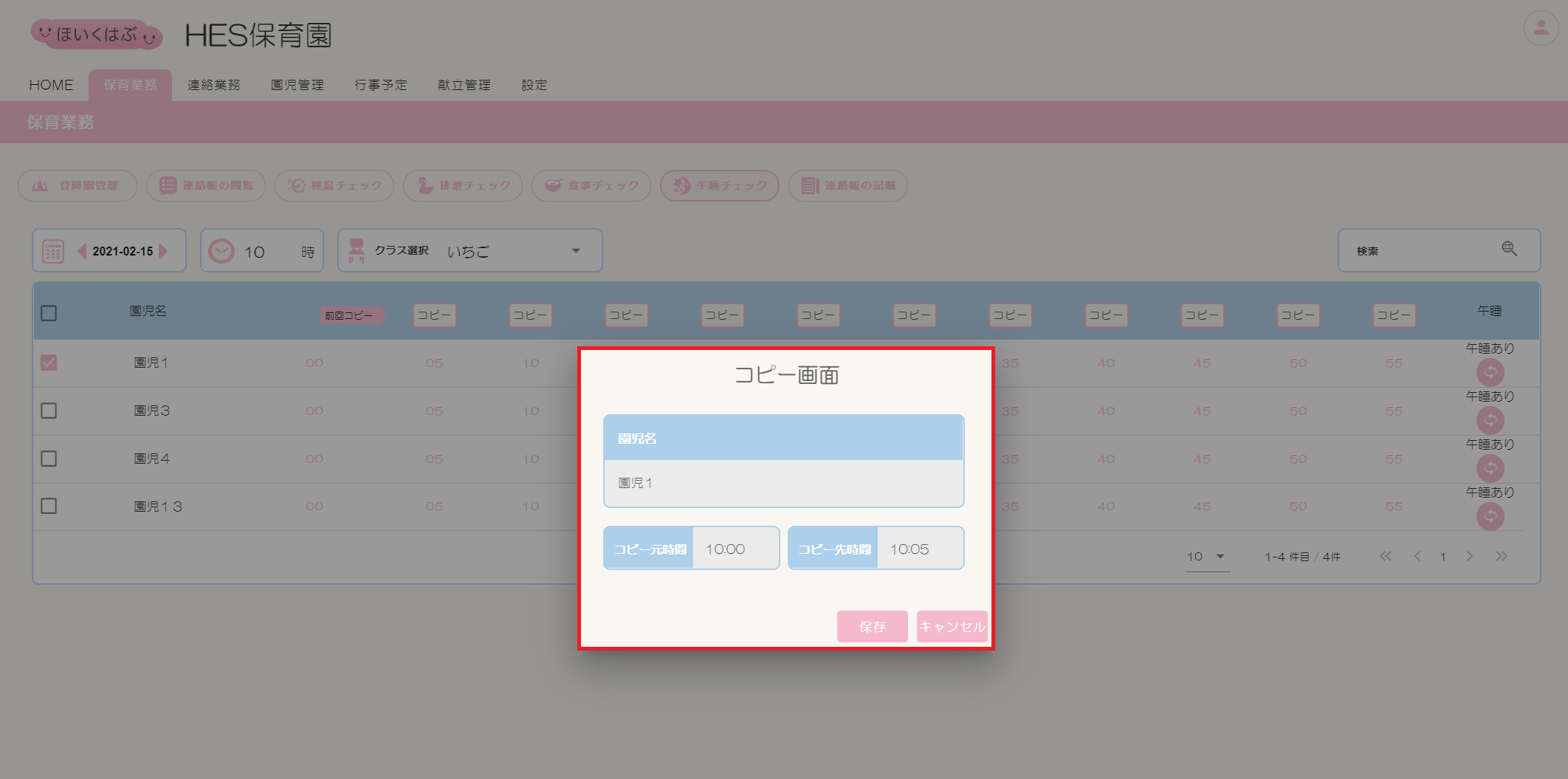This screenshot has width=1568, height=779.
Task: Click コピー button above the 10 column
Action: tap(531, 315)
